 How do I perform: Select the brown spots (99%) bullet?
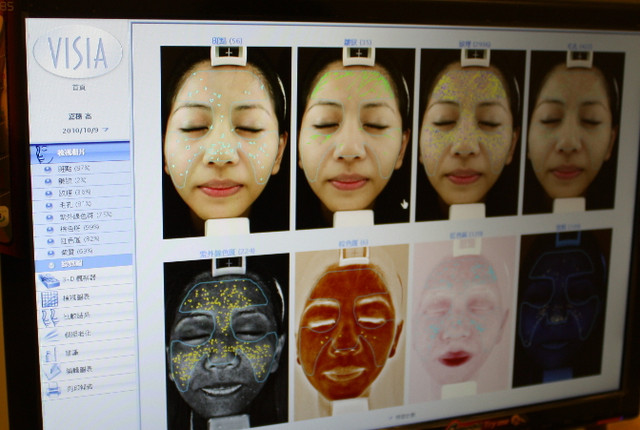tap(50, 229)
